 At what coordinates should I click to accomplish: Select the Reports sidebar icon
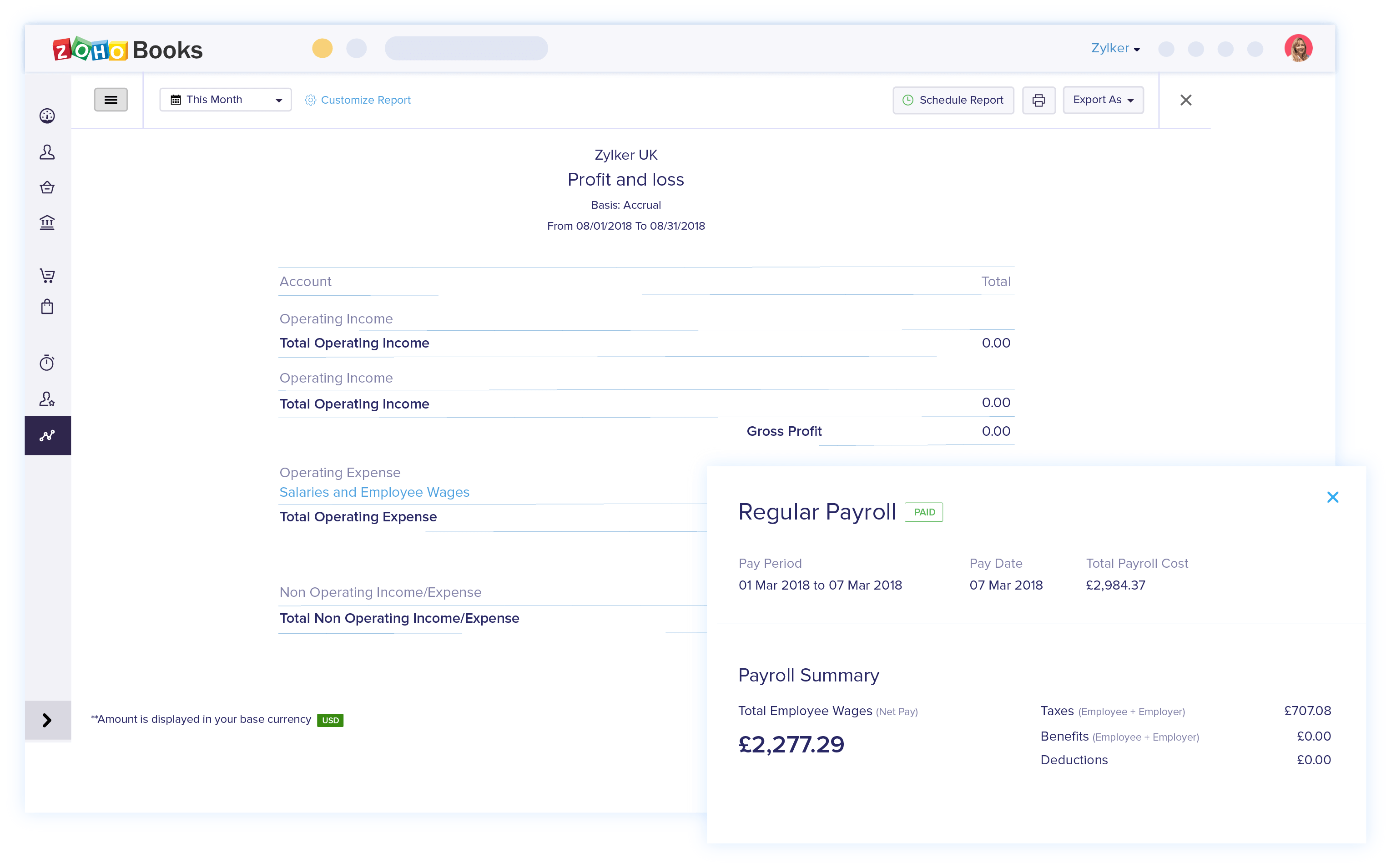(47, 436)
